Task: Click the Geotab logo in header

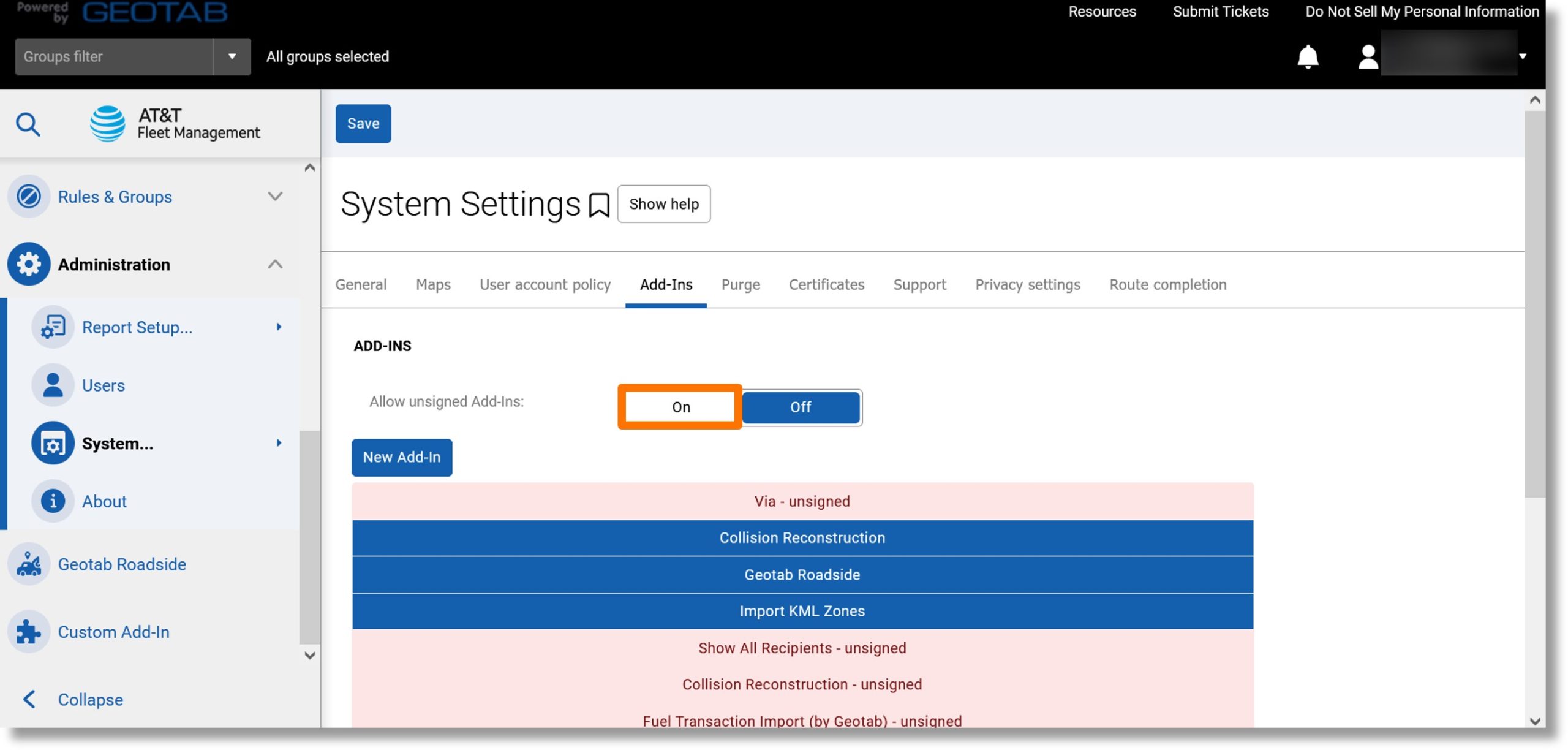Action: [x=155, y=12]
